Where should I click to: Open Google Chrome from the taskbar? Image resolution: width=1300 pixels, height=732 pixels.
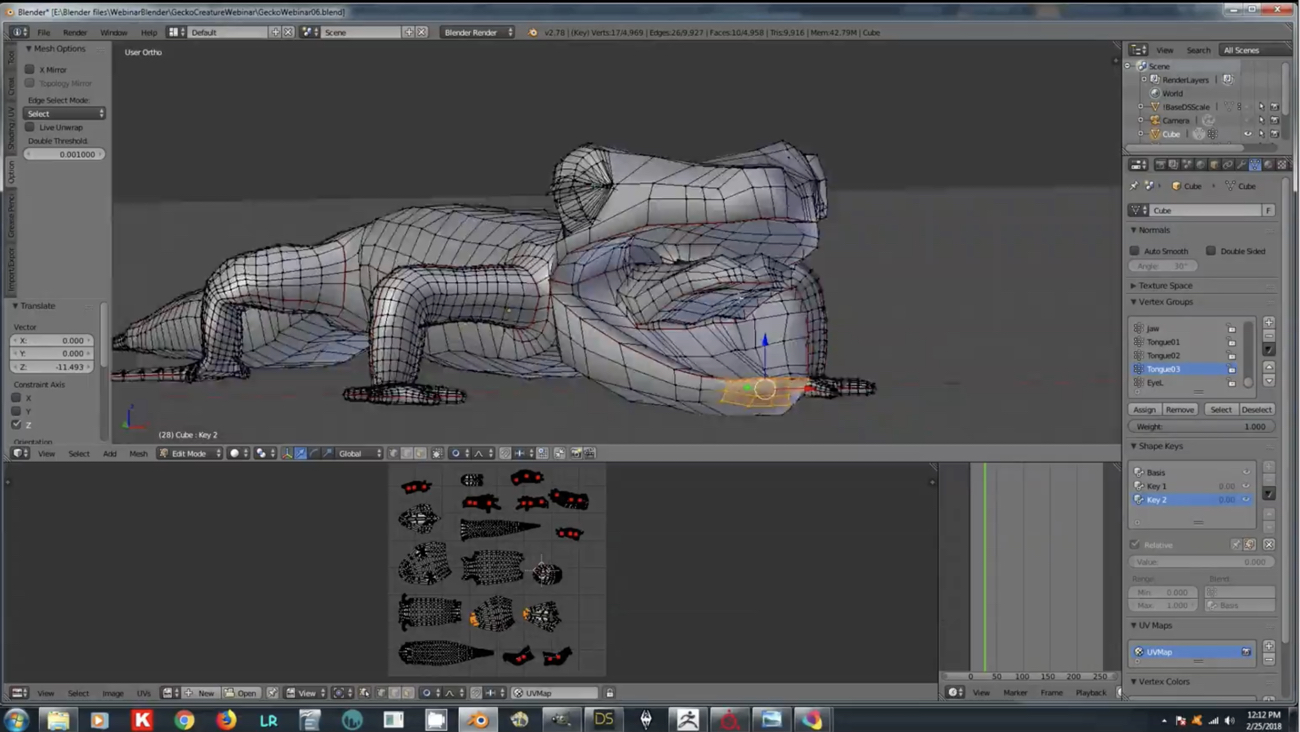(184, 719)
